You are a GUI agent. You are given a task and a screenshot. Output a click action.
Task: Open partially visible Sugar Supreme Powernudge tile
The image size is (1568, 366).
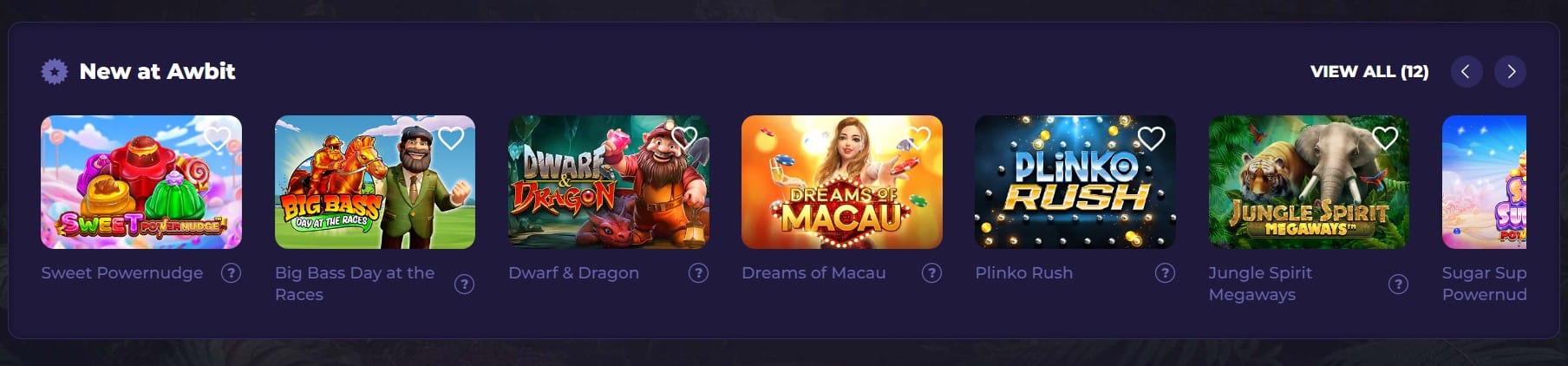(x=1484, y=182)
